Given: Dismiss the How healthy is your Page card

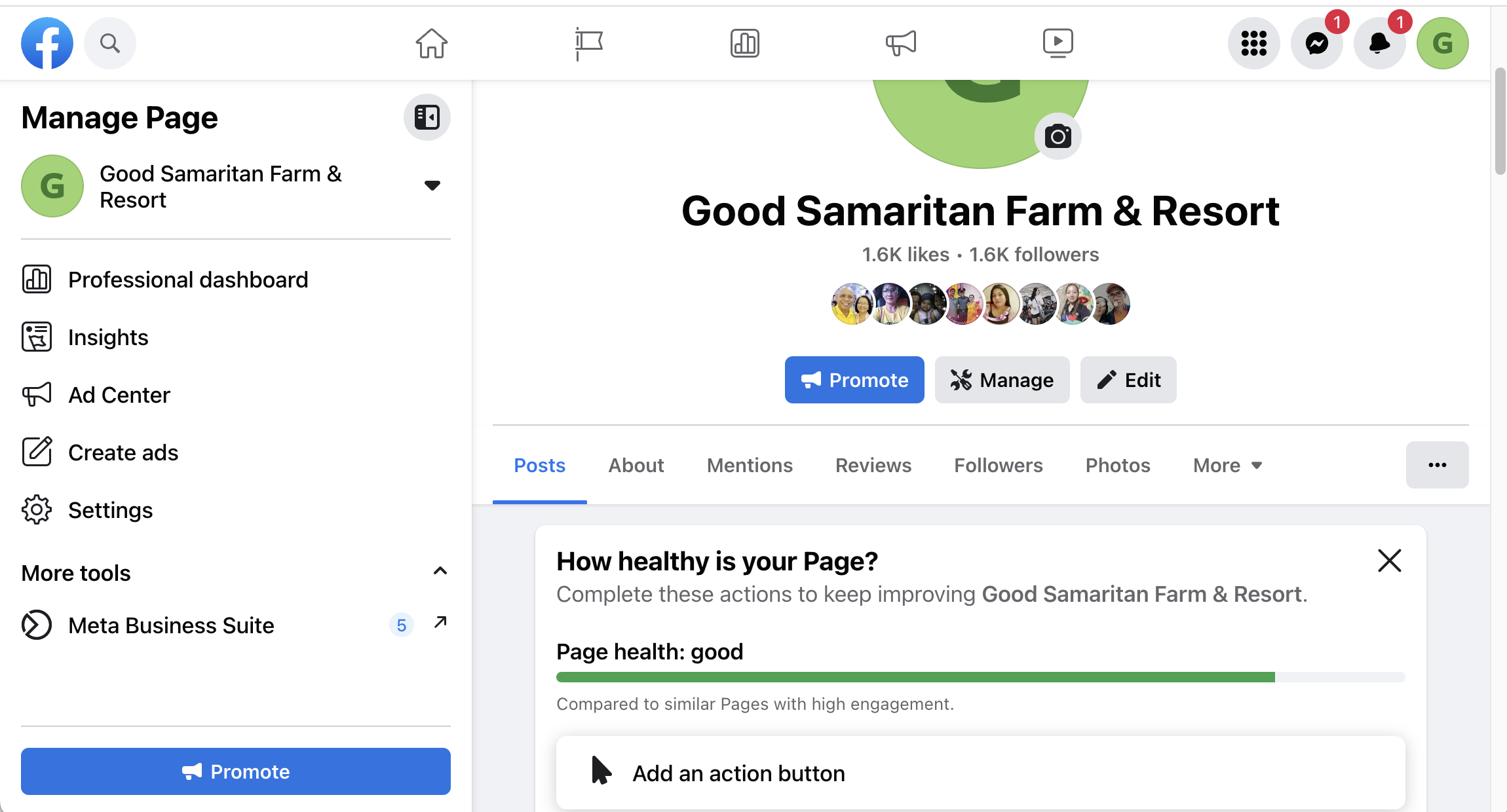Looking at the screenshot, I should (x=1389, y=561).
